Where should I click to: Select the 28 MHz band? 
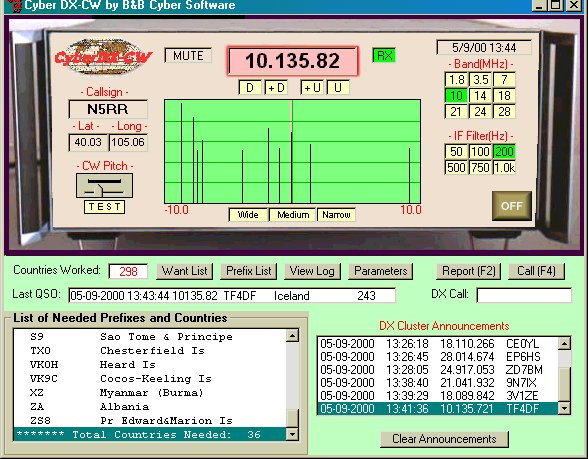[504, 112]
